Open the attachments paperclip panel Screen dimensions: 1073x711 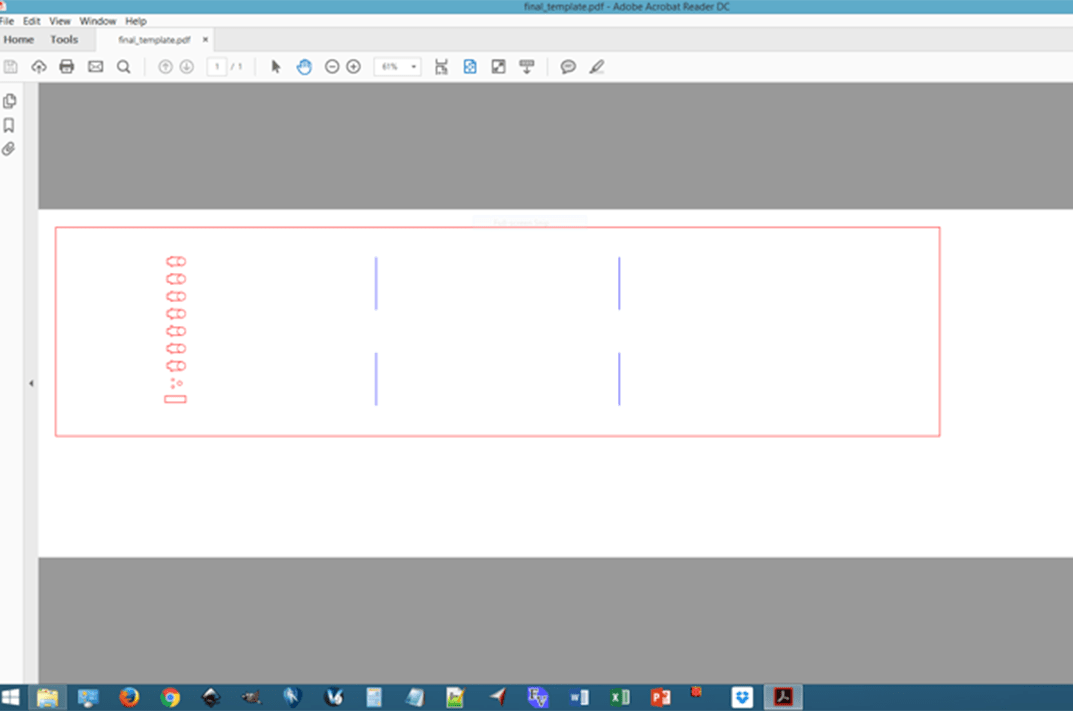[x=9, y=149]
